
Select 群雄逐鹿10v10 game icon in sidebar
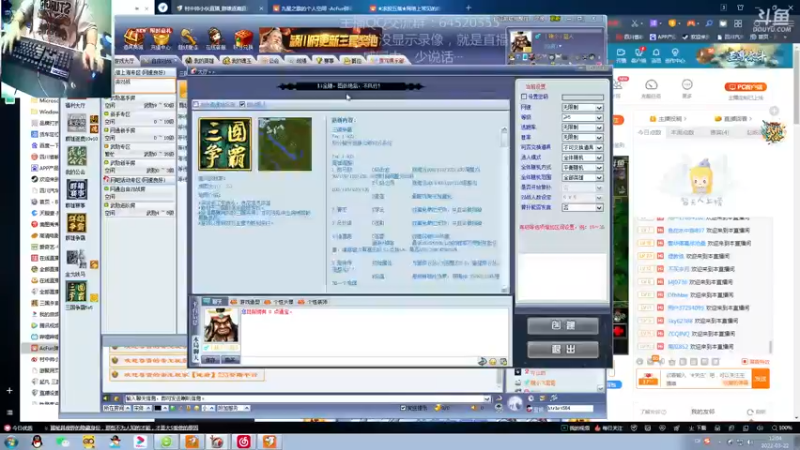point(77,123)
